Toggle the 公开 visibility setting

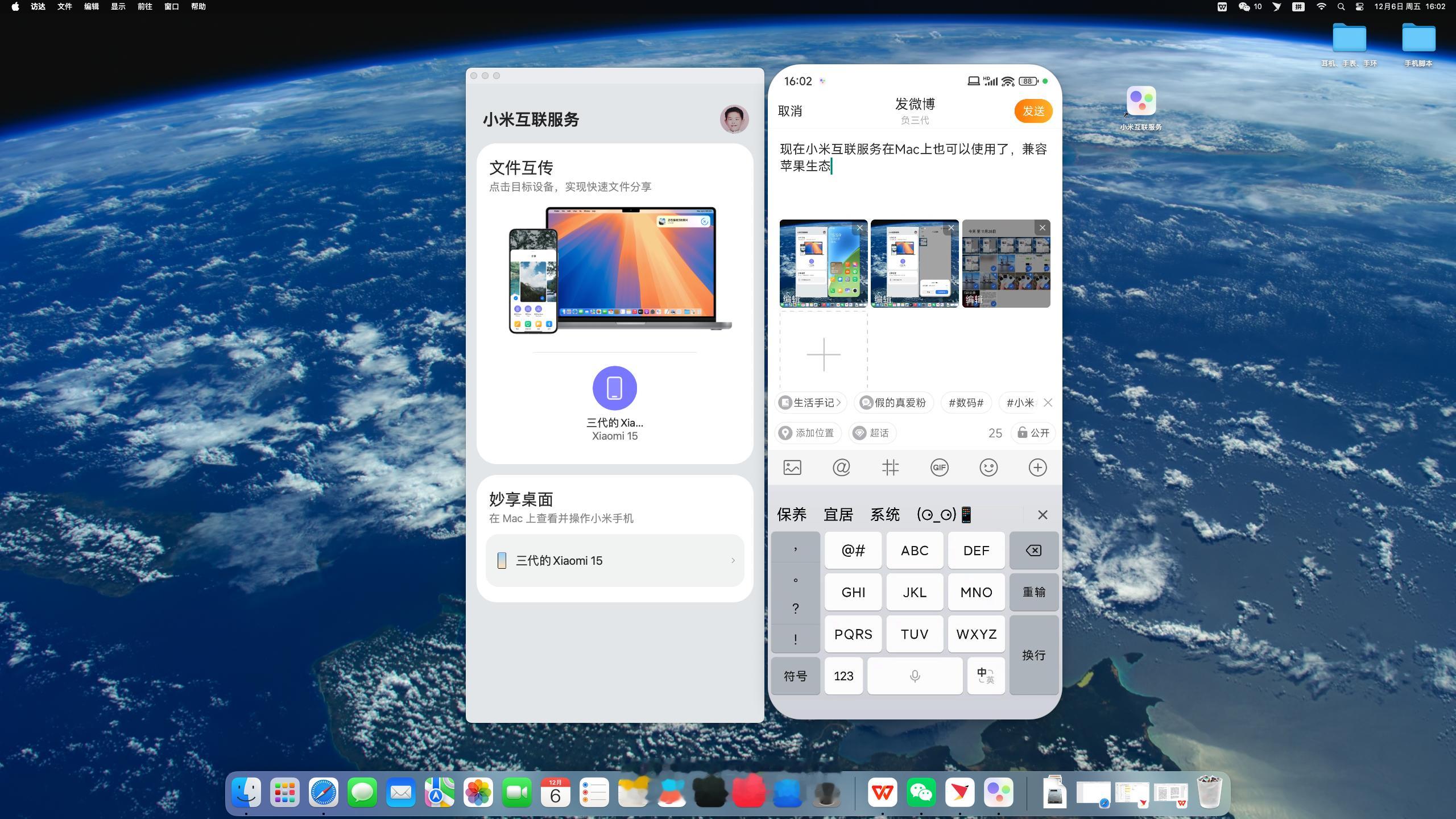[1033, 433]
